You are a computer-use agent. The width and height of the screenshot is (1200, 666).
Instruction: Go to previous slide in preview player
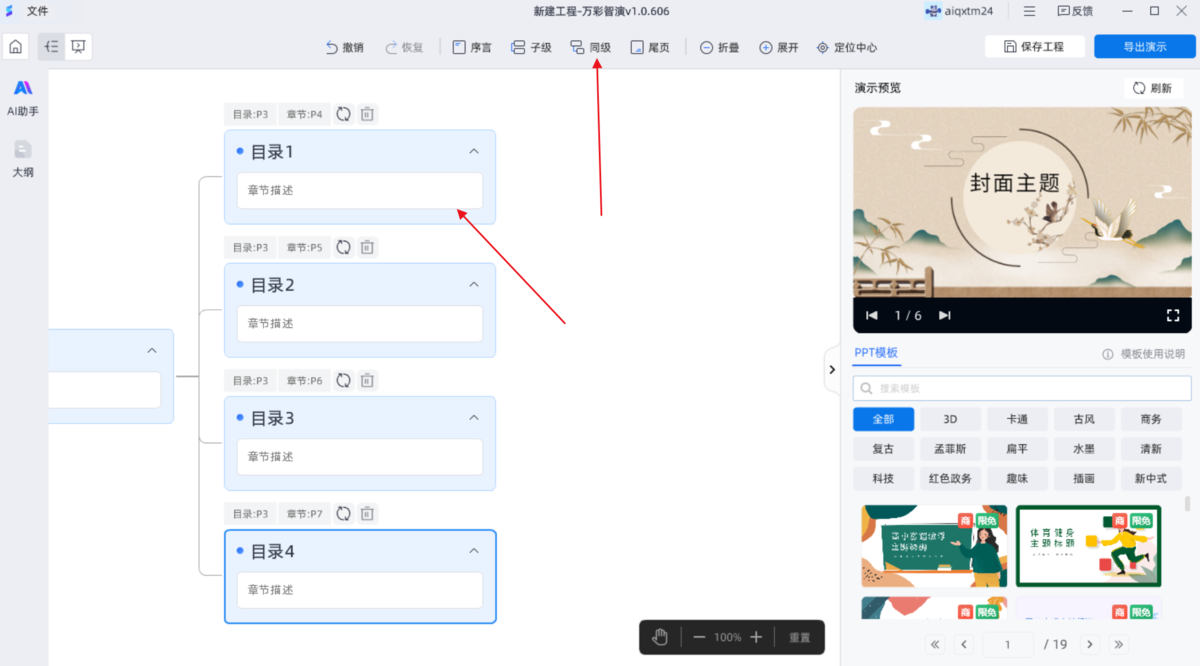click(871, 315)
